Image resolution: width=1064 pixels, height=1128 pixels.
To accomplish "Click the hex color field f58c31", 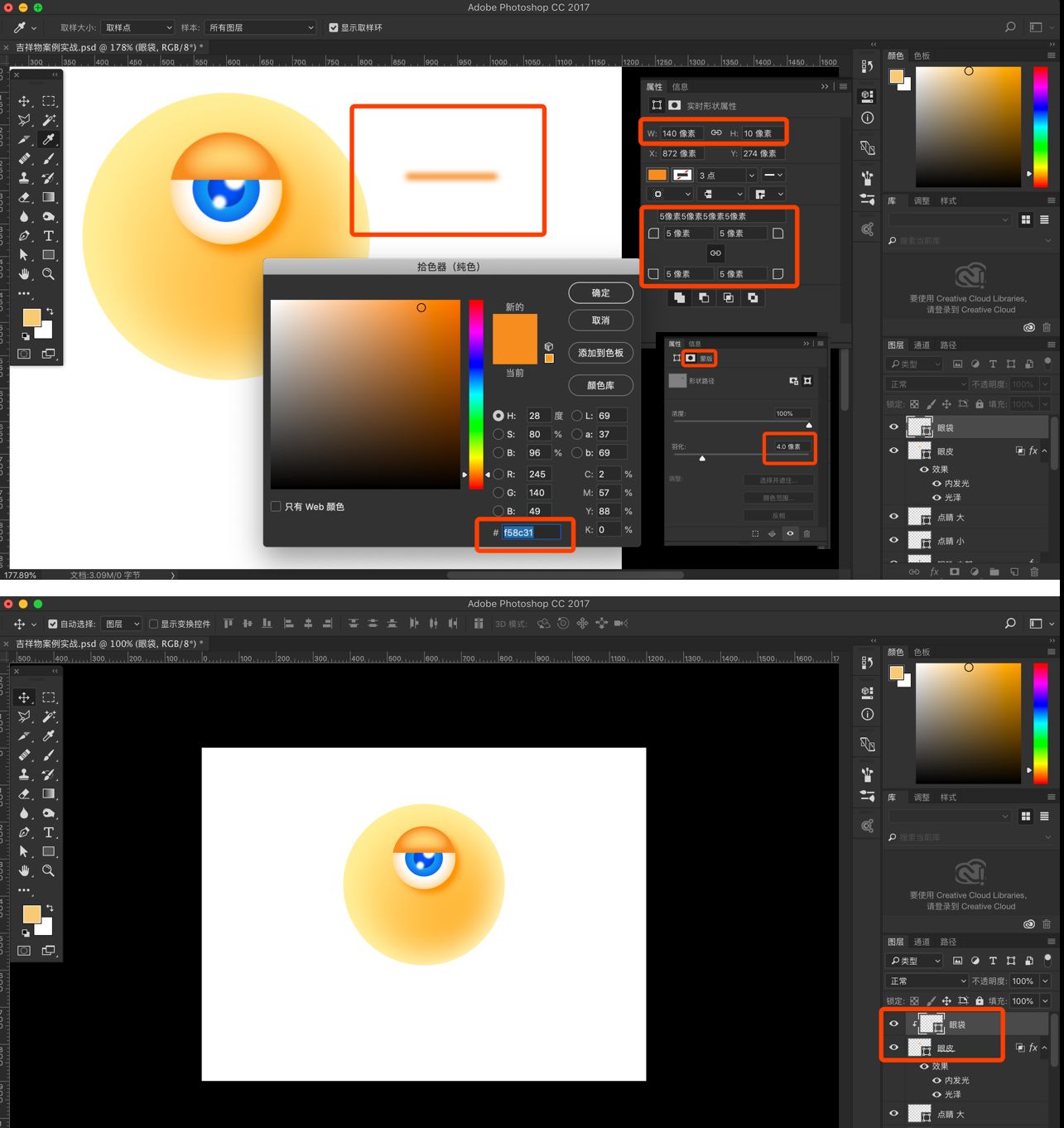I will point(531,532).
